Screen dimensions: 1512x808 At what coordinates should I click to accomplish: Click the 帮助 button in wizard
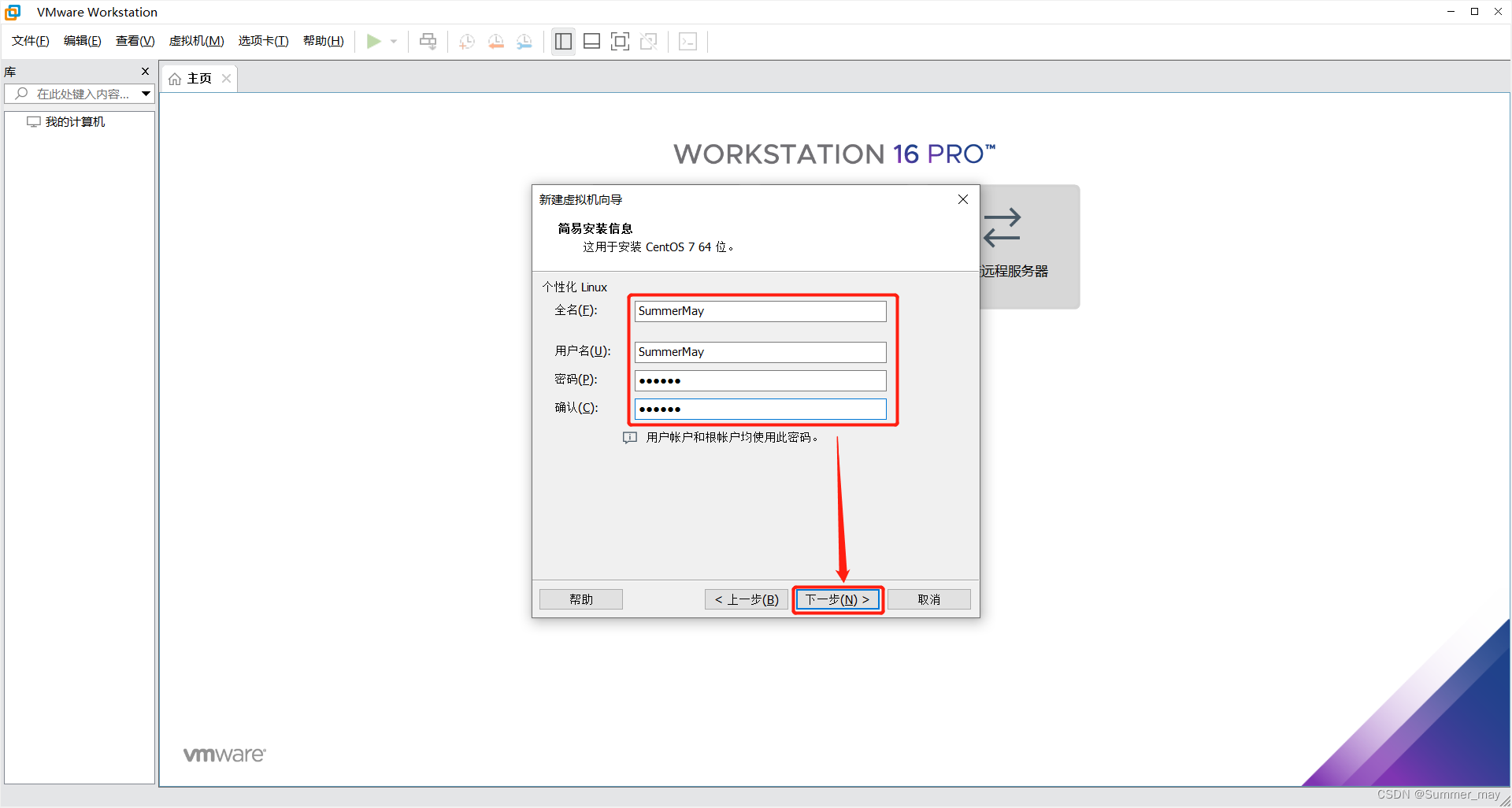click(x=581, y=599)
